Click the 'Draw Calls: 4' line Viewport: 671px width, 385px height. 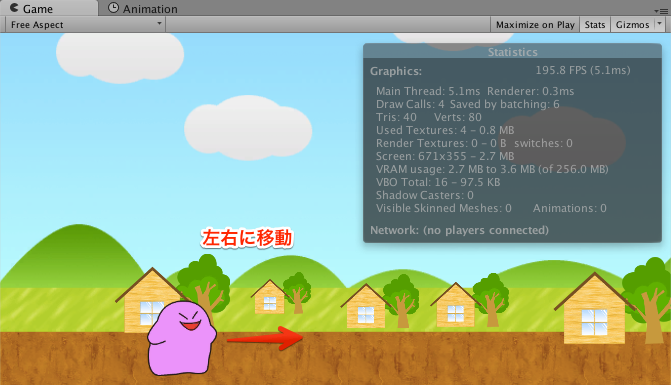click(x=410, y=104)
